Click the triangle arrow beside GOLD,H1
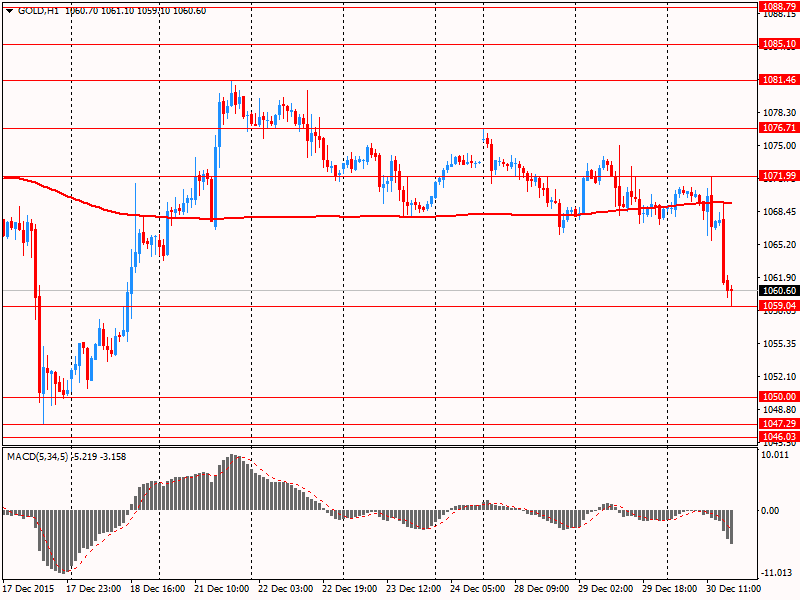800x600 pixels. (x=9, y=9)
